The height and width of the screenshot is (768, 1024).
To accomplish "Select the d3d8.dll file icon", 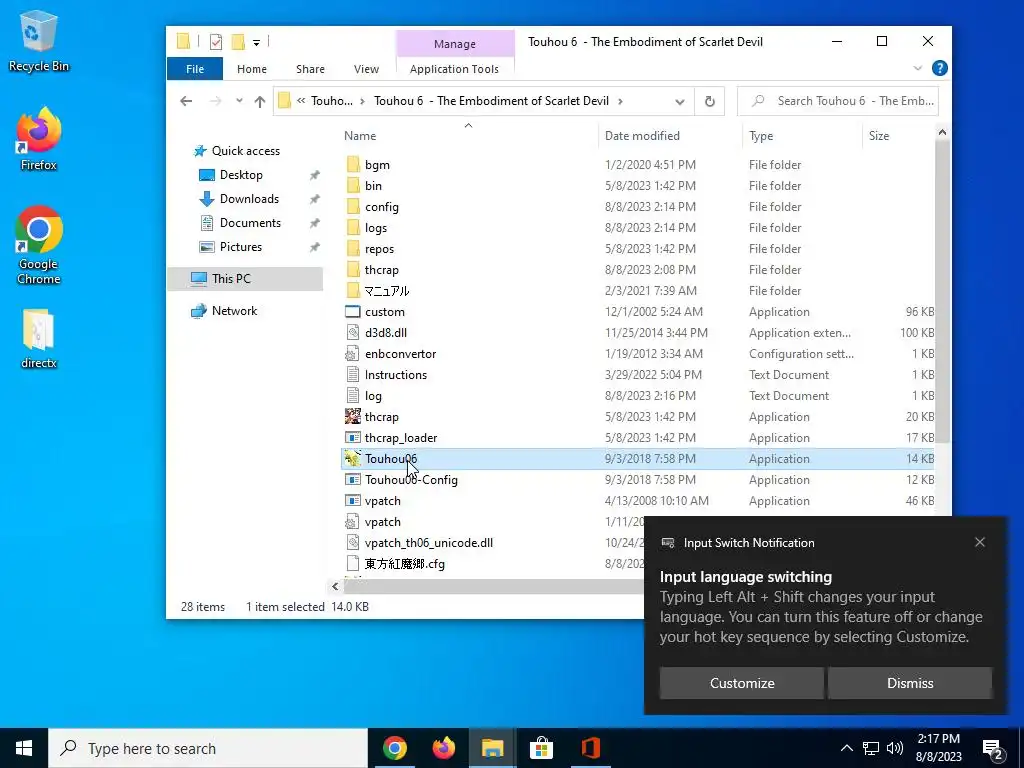I will [x=353, y=332].
